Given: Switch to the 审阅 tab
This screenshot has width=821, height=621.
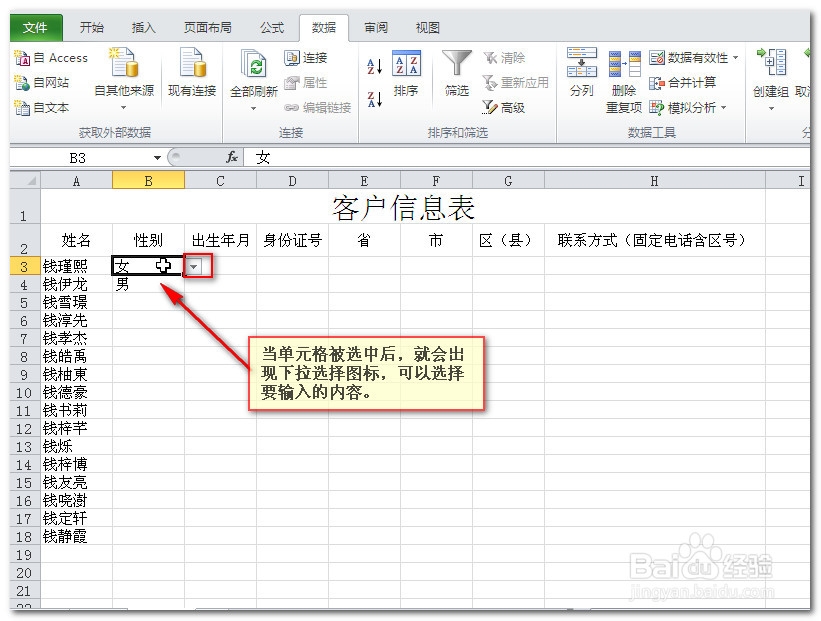Looking at the screenshot, I should pos(375,28).
